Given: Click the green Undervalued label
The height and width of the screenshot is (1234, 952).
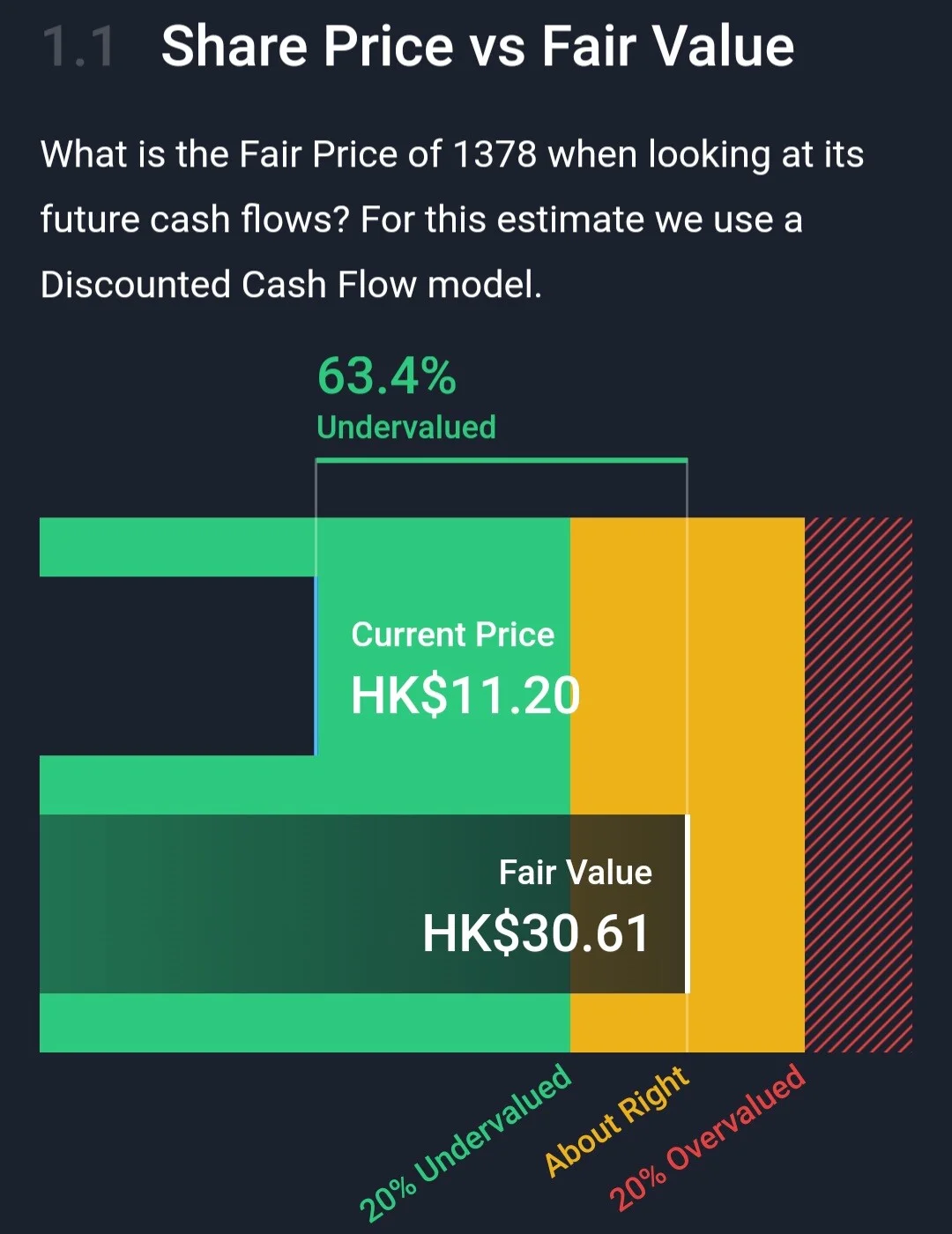Looking at the screenshot, I should coord(406,427).
